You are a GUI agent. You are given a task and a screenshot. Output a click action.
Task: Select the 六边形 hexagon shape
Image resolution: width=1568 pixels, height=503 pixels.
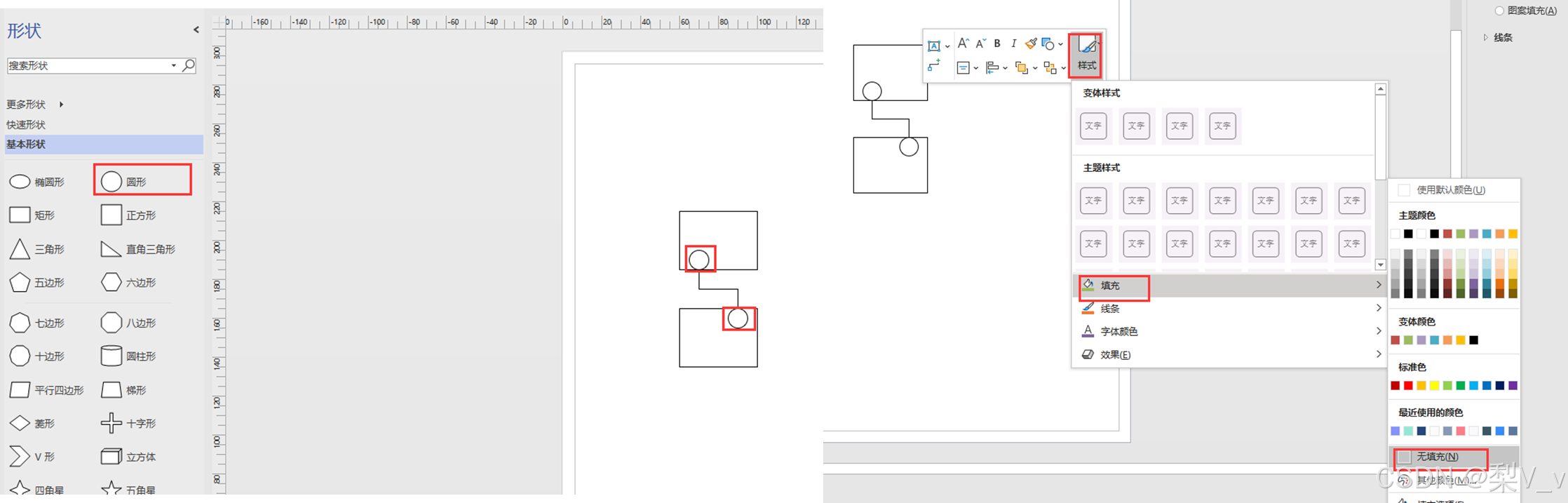click(x=128, y=282)
